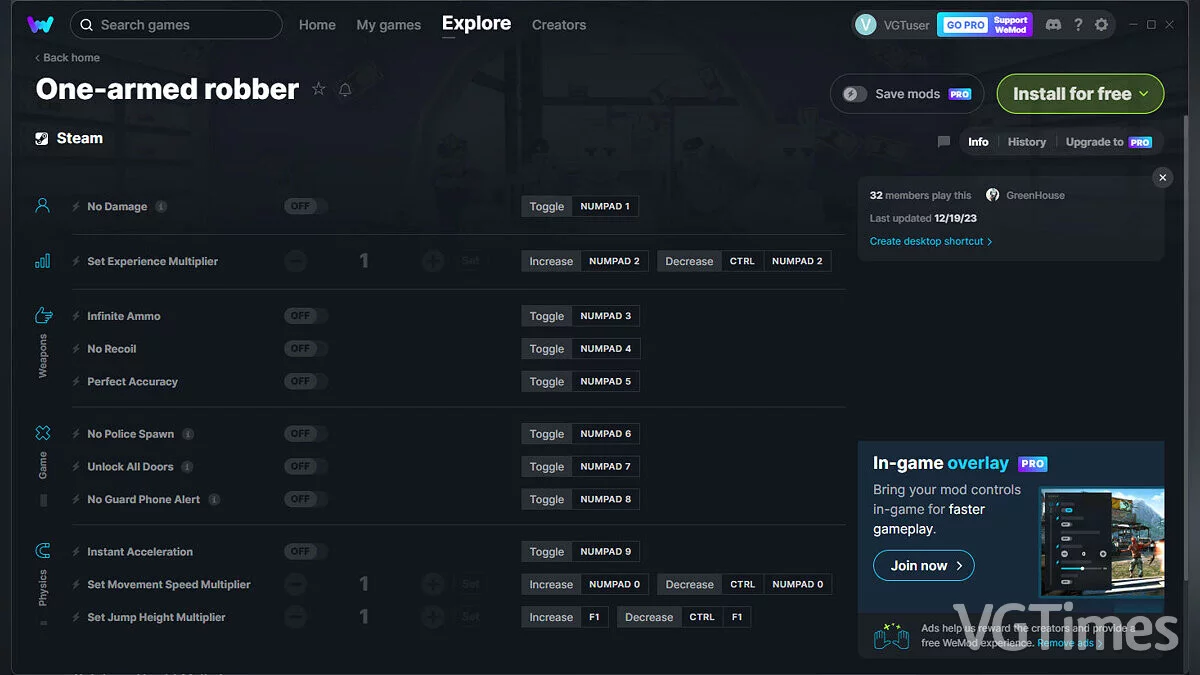Image resolution: width=1200 pixels, height=675 pixels.
Task: Click info icon next to No Guard Phone Alert
Action: 214,499
